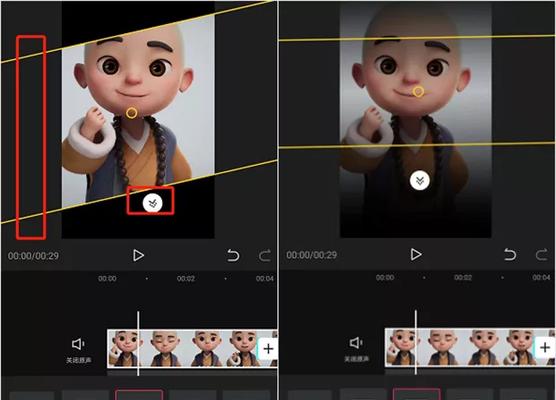Select first clip thumbnail in left timeline
Image resolution: width=556 pixels, height=400 pixels.
125,348
